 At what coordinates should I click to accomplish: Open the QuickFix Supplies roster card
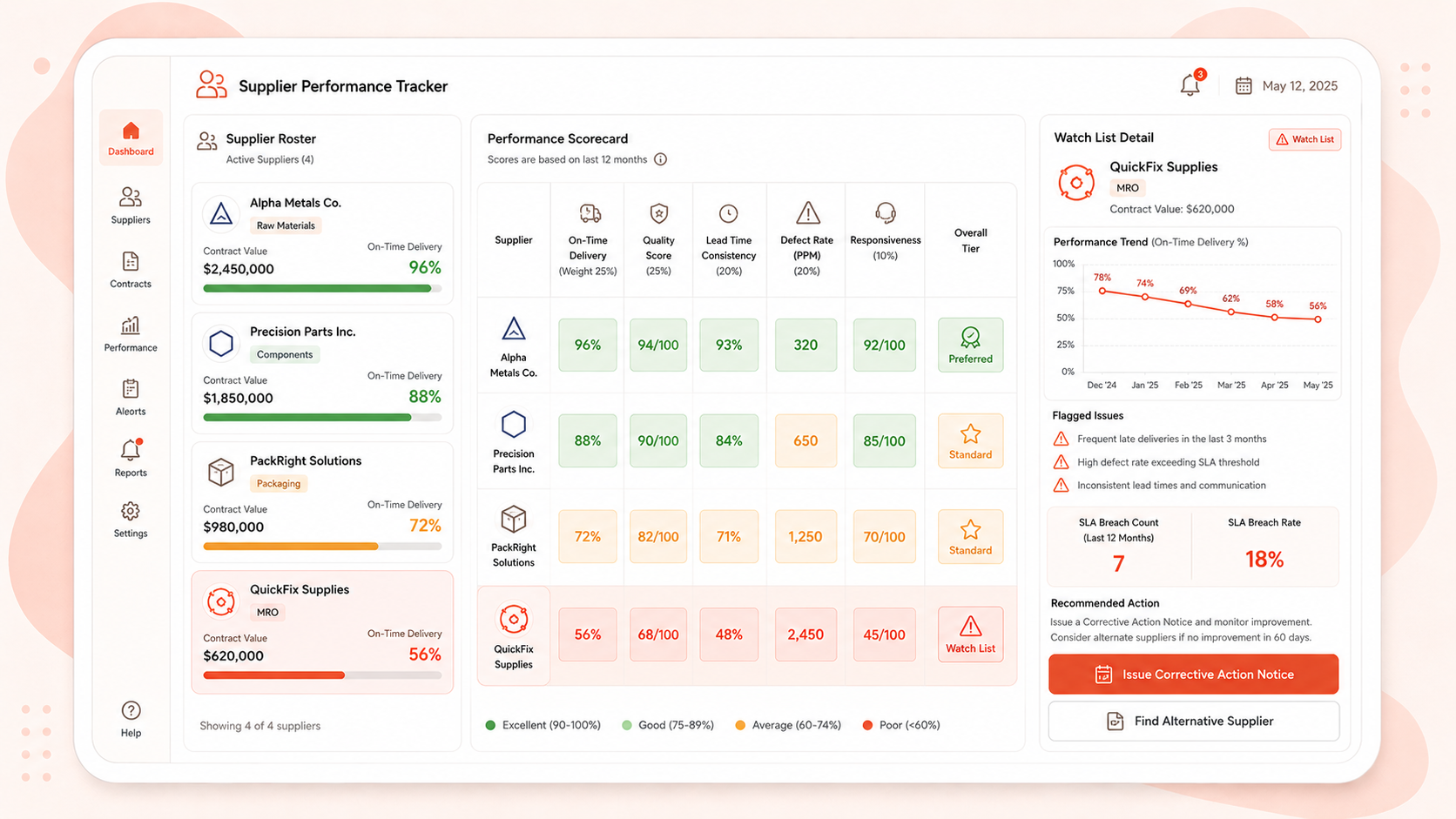tap(322, 632)
